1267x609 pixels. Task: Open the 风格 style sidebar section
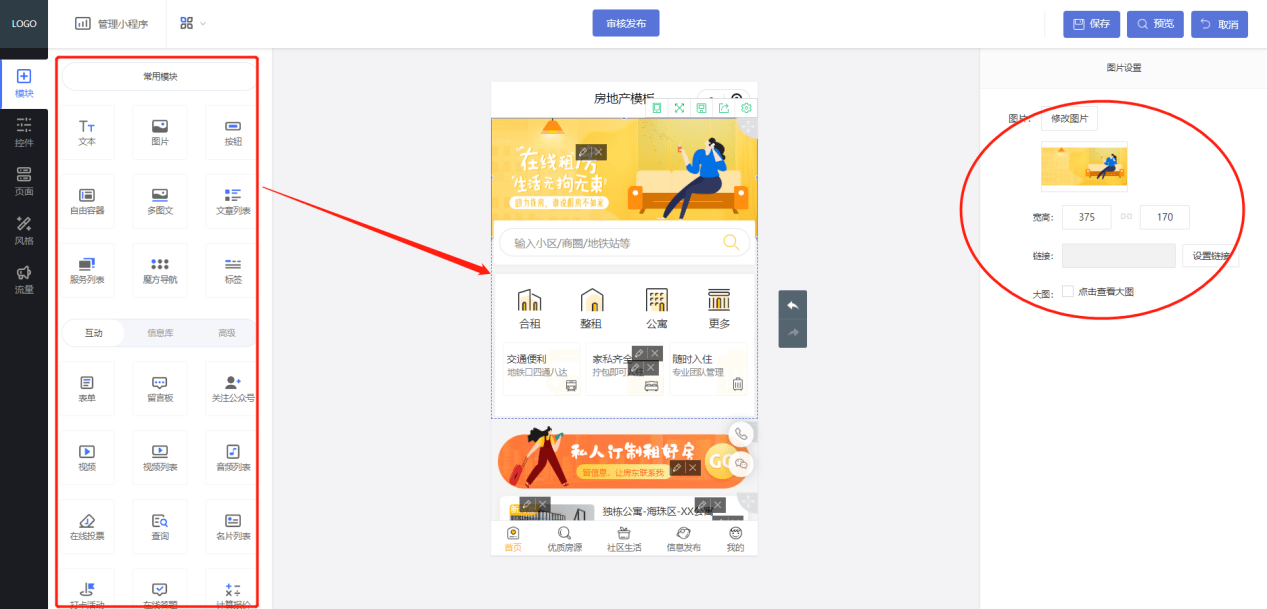[x=24, y=231]
